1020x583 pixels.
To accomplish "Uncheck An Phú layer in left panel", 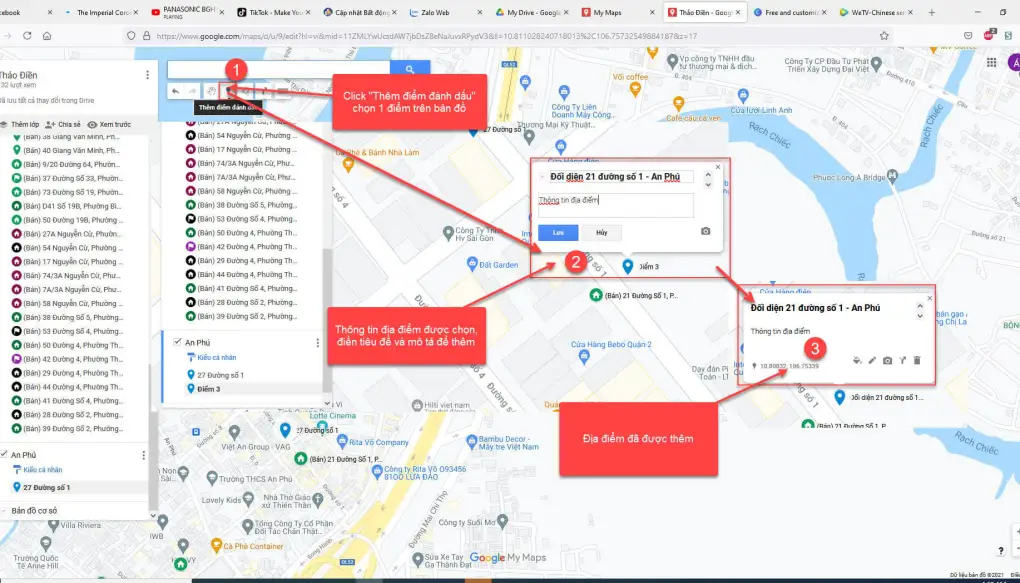I will [4, 454].
